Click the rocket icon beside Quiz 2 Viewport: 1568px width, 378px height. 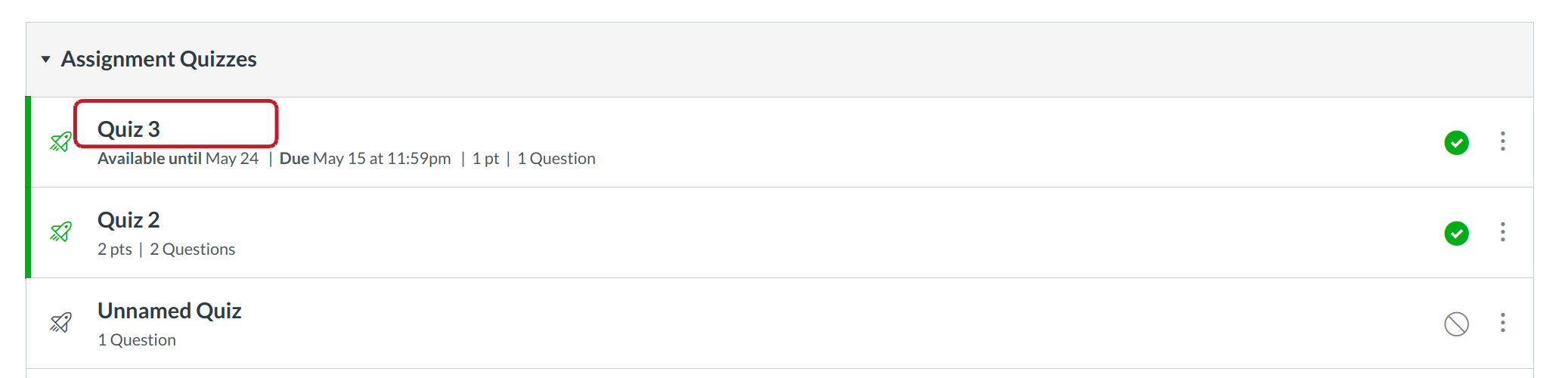(60, 232)
